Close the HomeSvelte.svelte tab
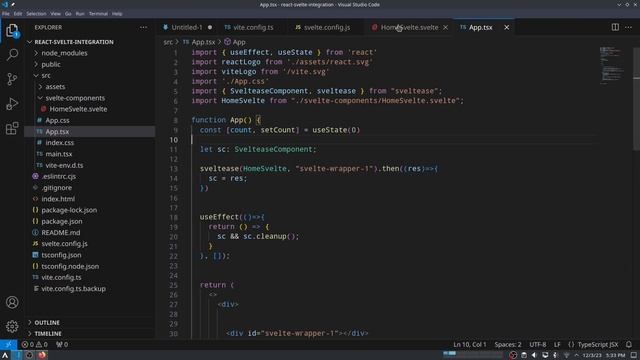 coord(445,27)
